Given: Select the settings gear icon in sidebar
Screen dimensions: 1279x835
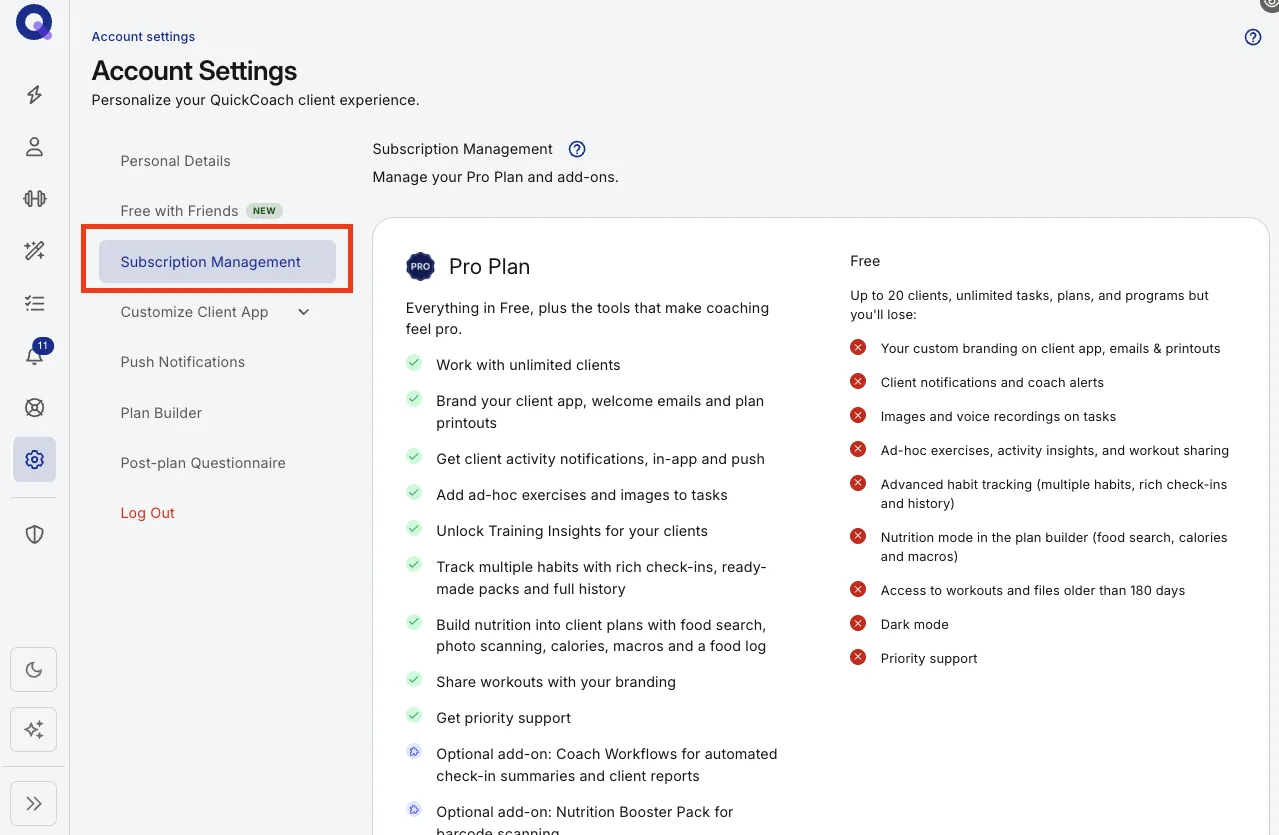Looking at the screenshot, I should coord(35,459).
